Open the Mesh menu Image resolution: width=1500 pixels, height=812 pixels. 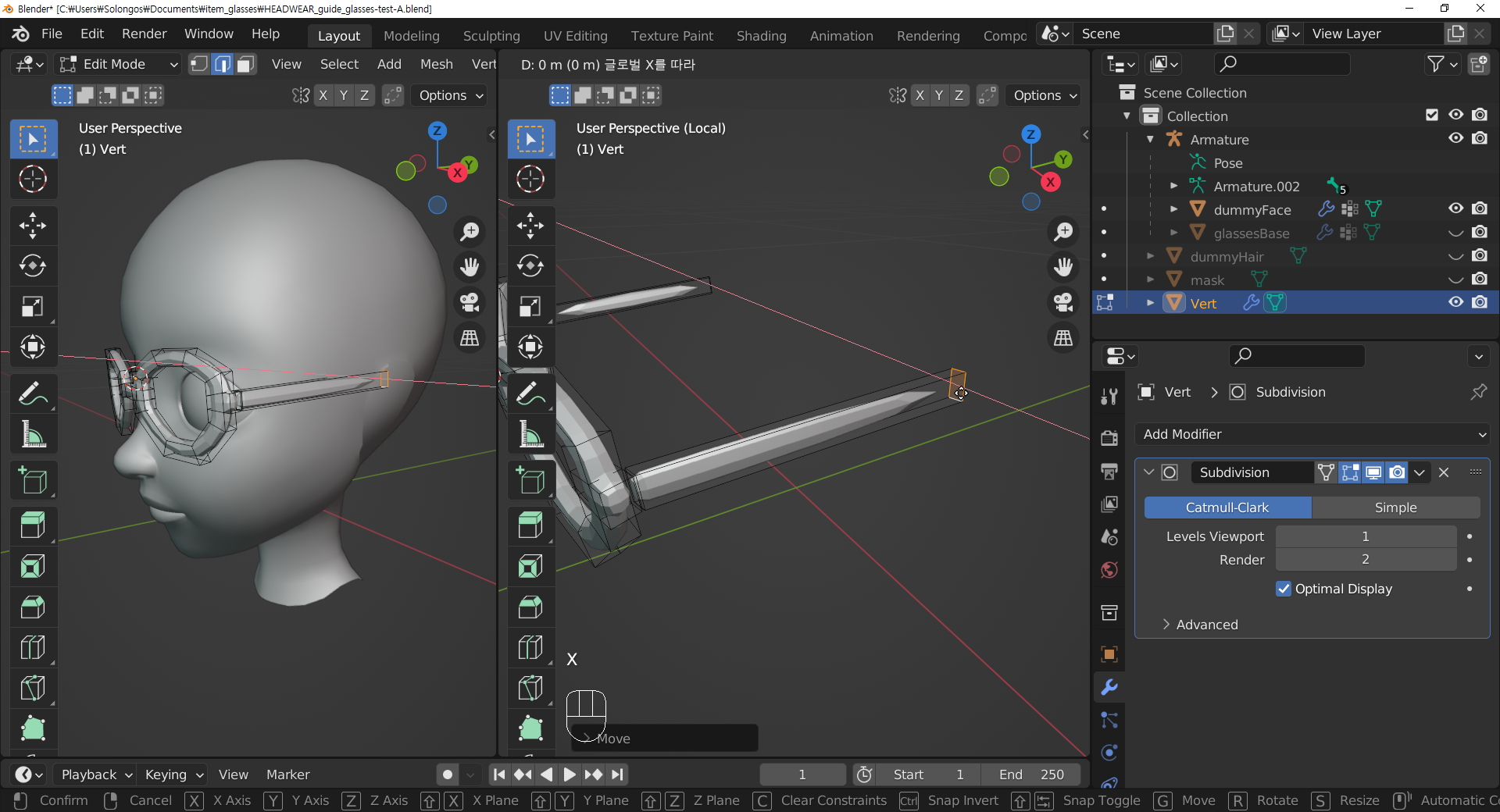[436, 64]
